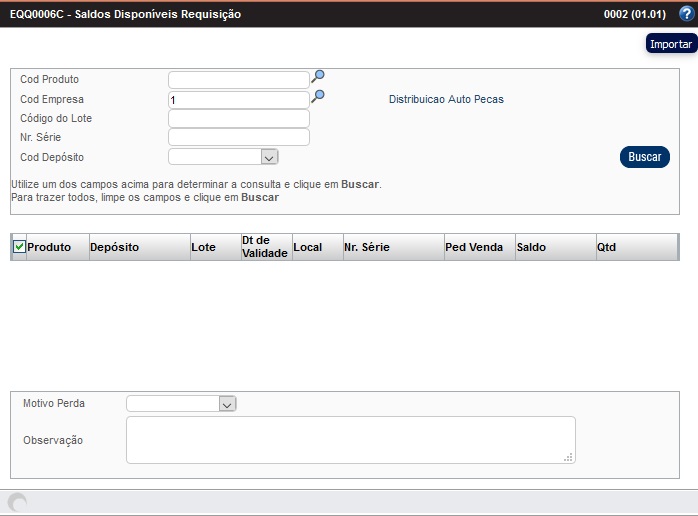
Task: Click inside the Observação text area
Action: coord(350,440)
